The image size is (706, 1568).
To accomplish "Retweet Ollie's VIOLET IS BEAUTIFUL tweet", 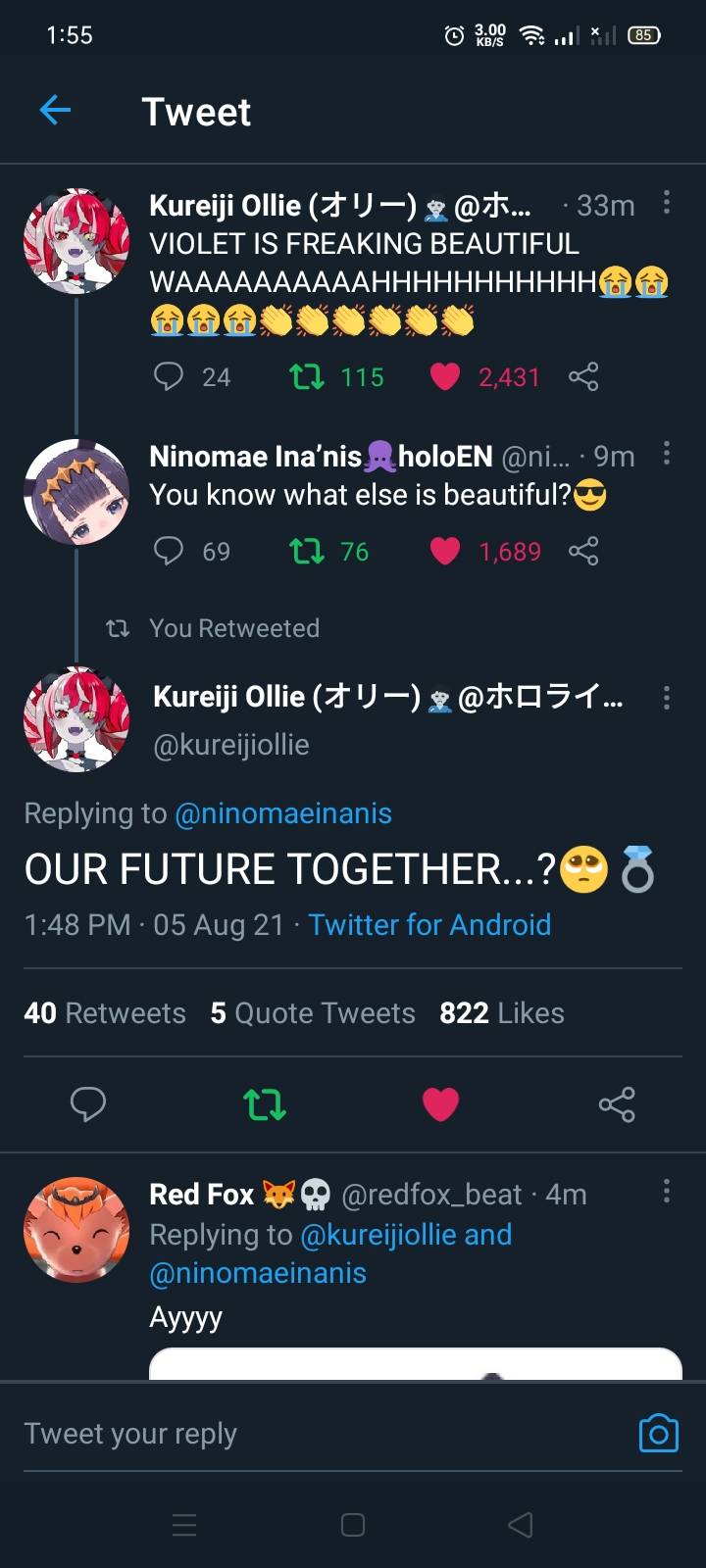I will point(307,376).
